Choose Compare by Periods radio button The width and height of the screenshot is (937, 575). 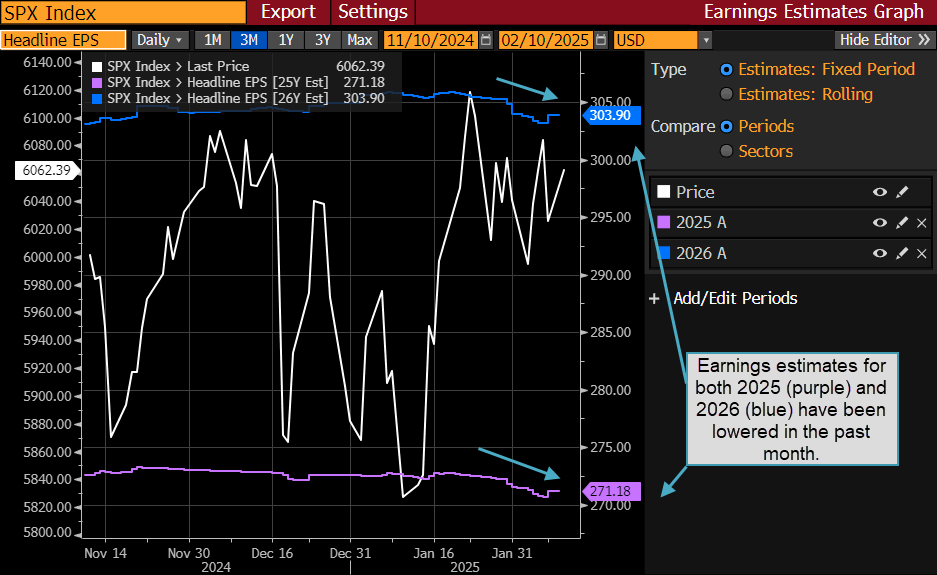(727, 127)
